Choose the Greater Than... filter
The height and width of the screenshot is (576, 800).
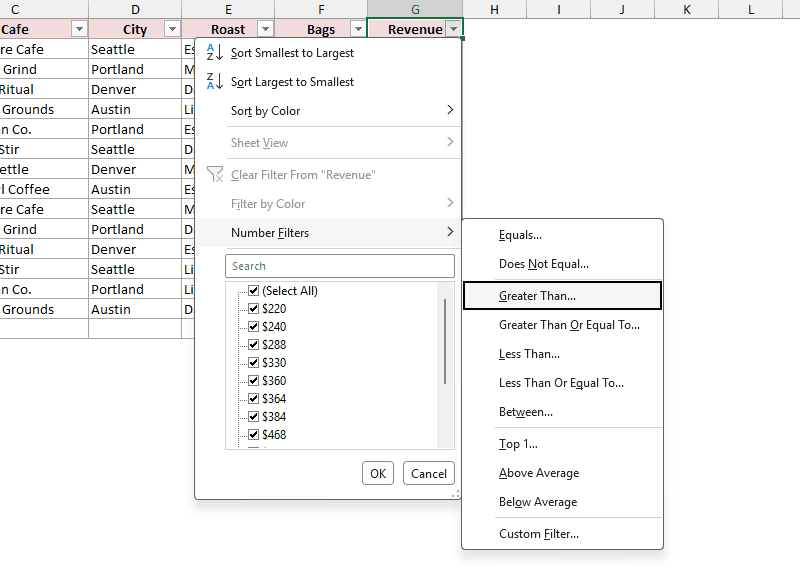562,296
